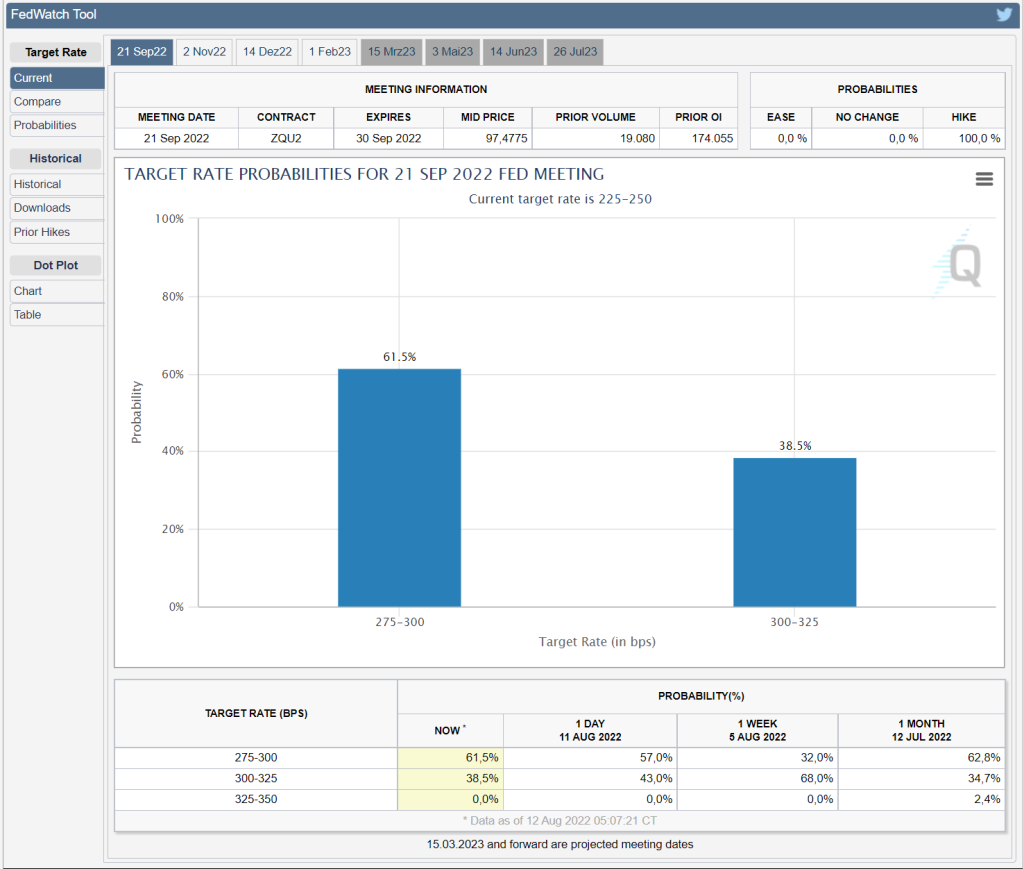The image size is (1024, 869).
Task: Open the Dot Plot Table
Action: (57, 315)
